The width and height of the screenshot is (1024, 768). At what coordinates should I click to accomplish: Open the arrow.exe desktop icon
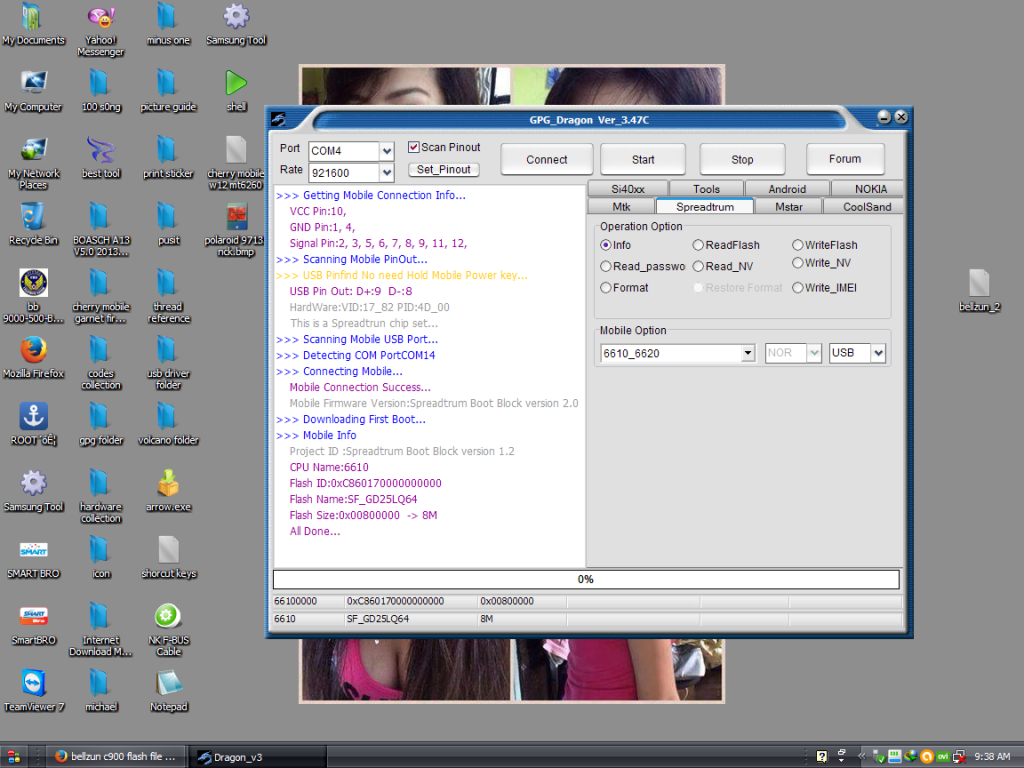(168, 483)
